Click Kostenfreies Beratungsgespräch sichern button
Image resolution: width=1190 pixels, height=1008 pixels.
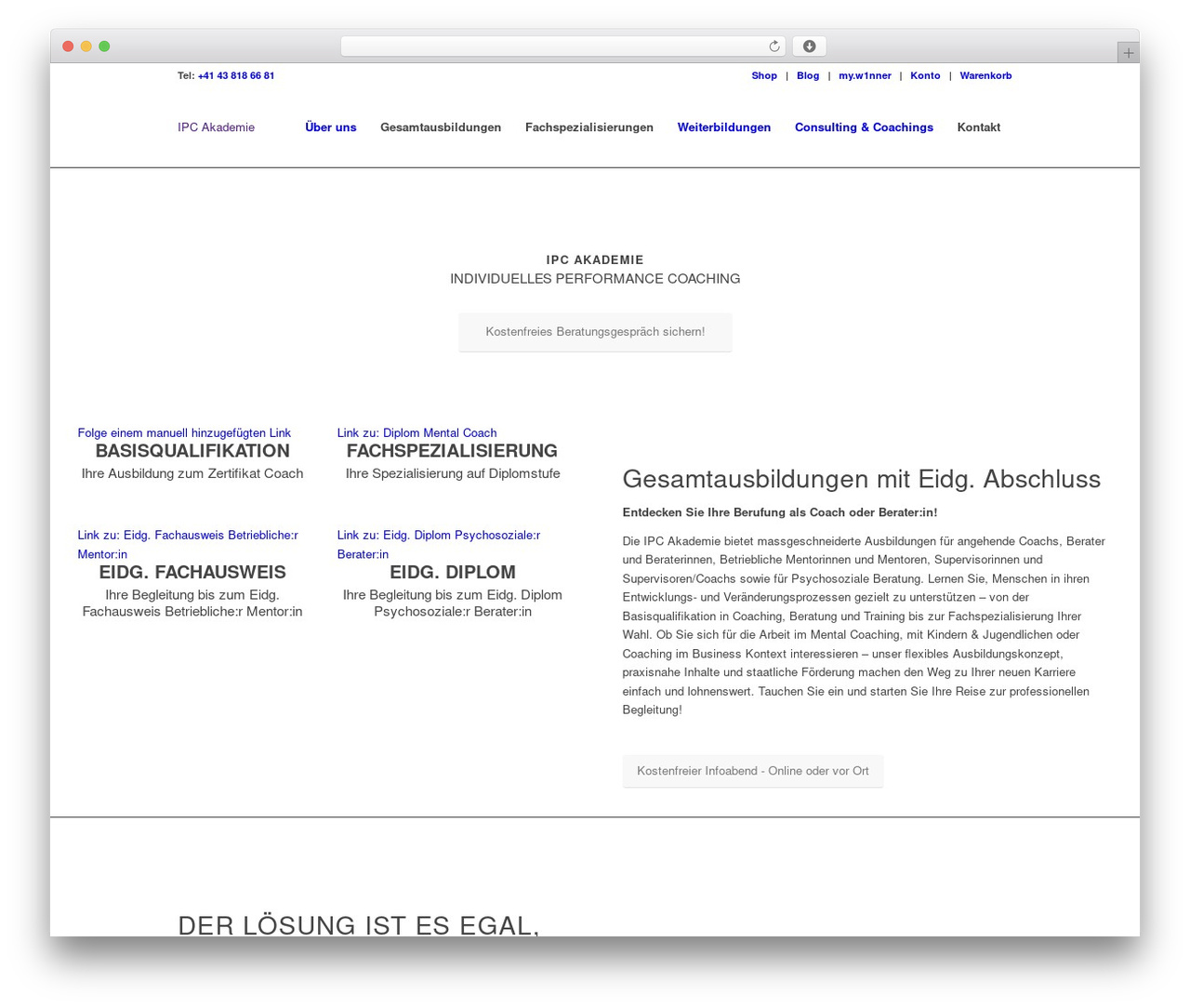[x=595, y=332]
